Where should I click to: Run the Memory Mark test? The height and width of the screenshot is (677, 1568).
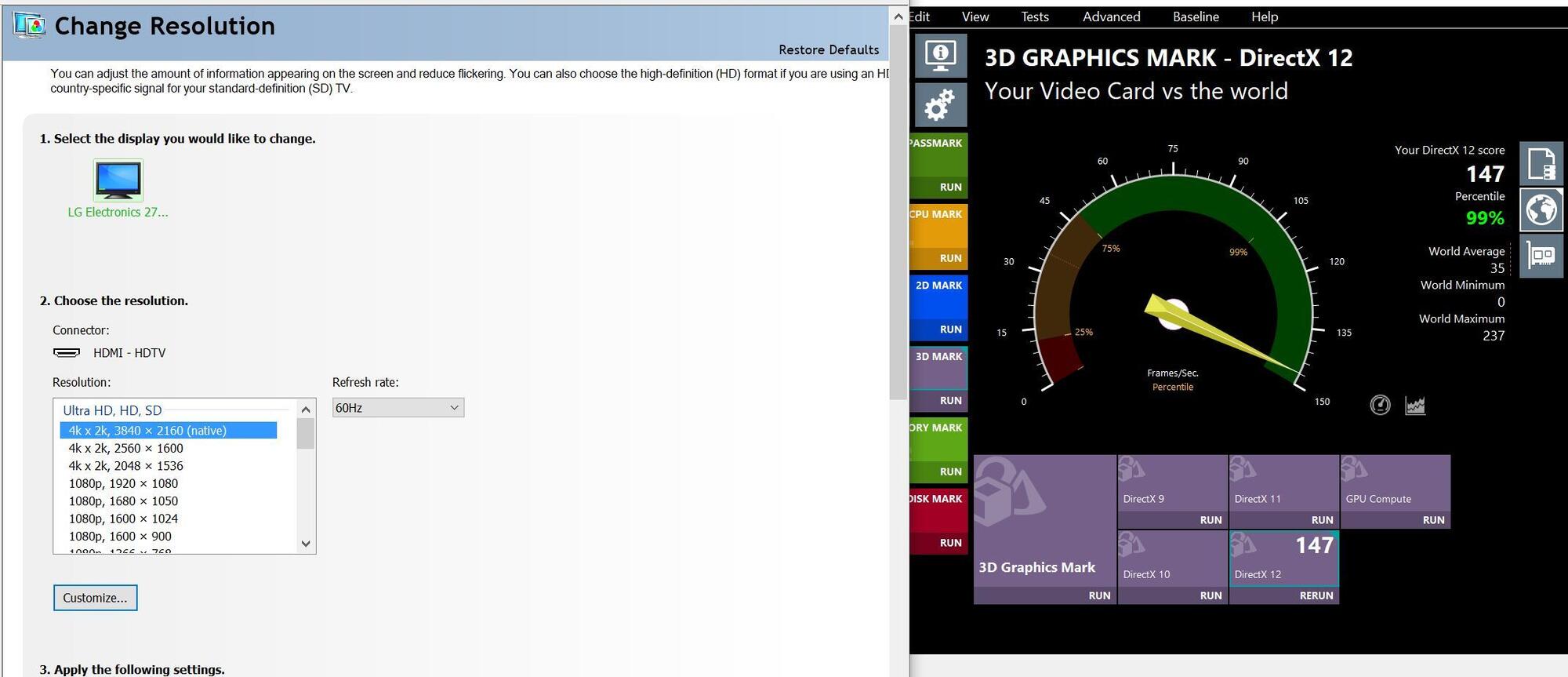pyautogui.click(x=950, y=471)
